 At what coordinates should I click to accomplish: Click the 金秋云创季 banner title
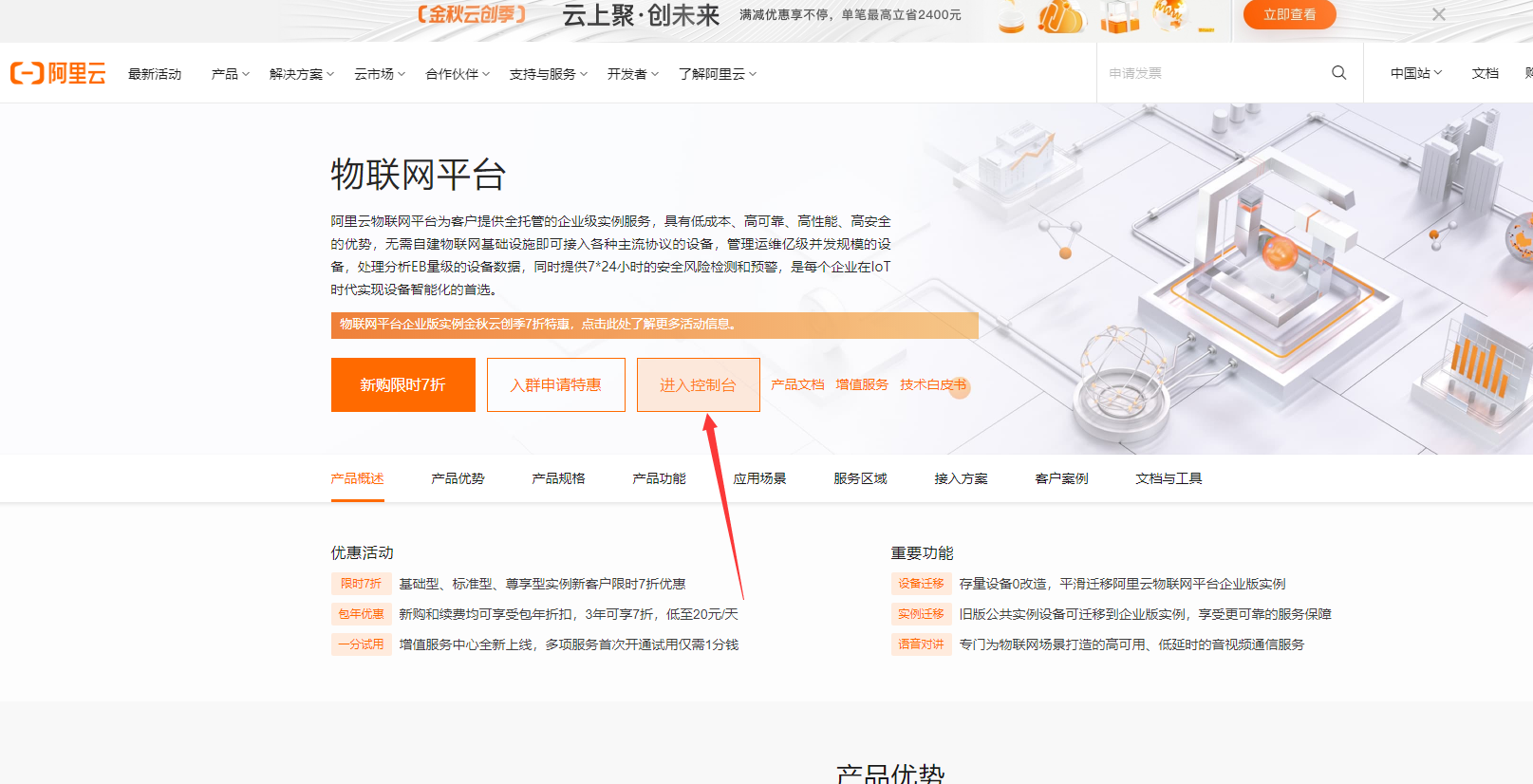click(472, 14)
